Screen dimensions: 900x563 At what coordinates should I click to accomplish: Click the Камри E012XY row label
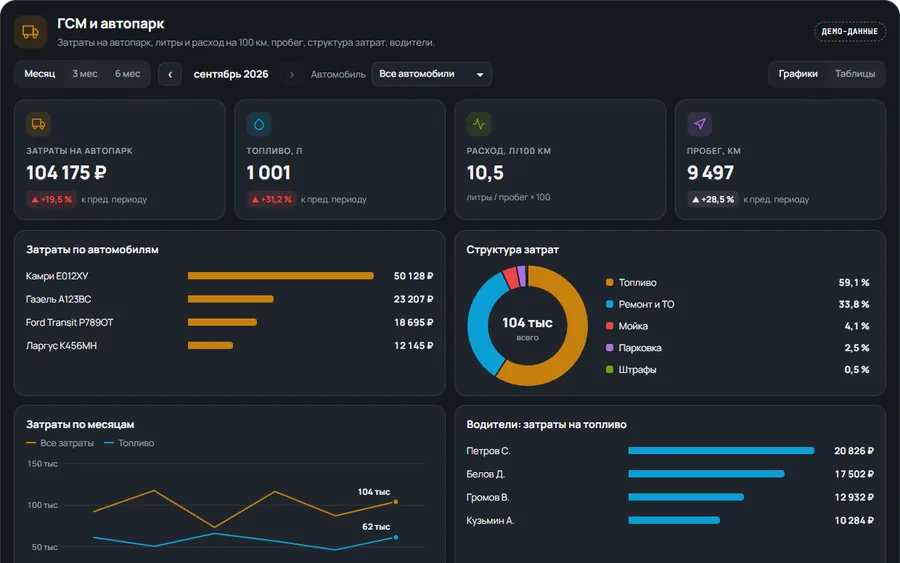point(57,276)
